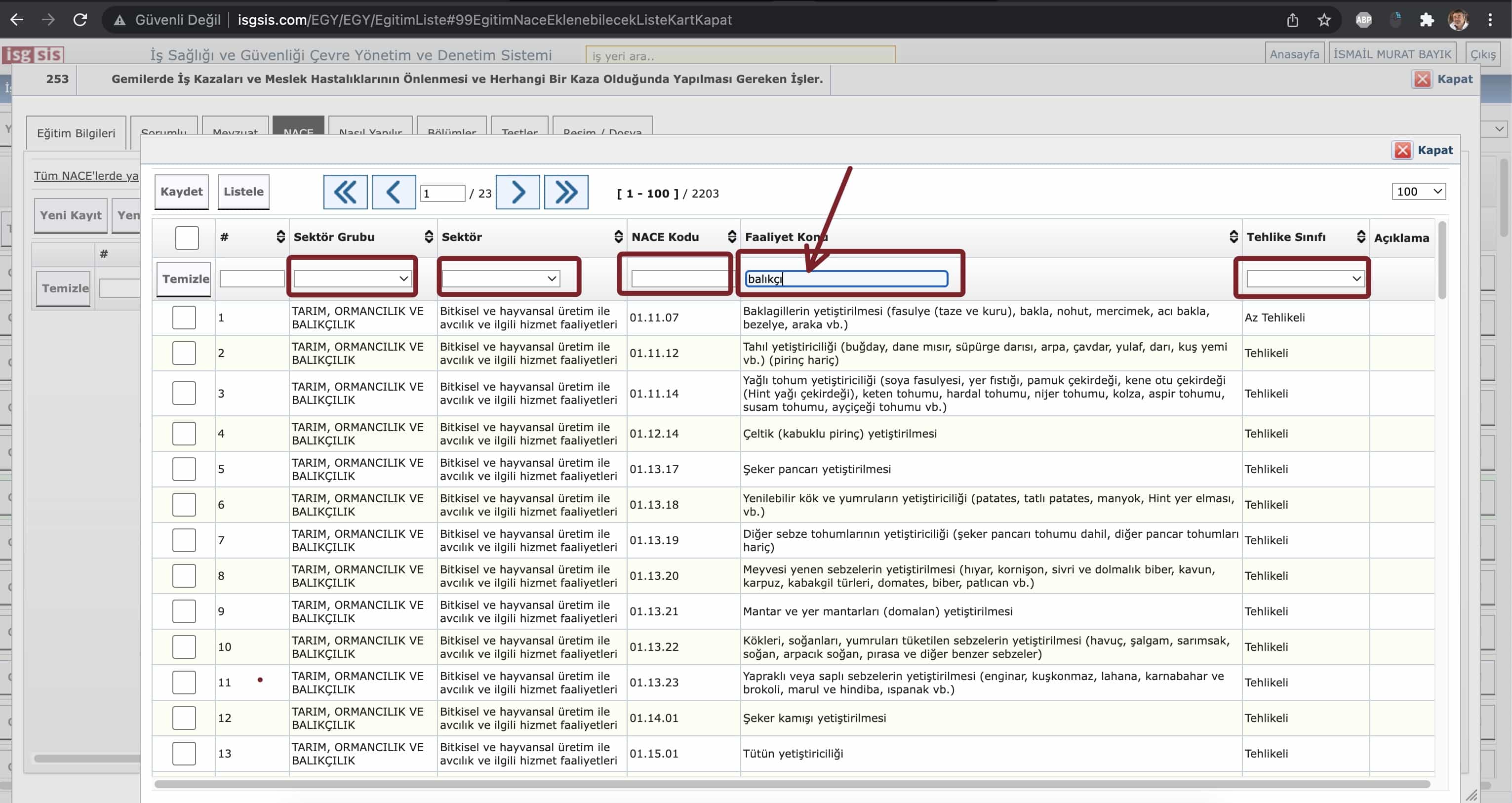Screen dimensions: 1512x803
Task: Open the 100 rows-per-page dropdown
Action: 1418,191
